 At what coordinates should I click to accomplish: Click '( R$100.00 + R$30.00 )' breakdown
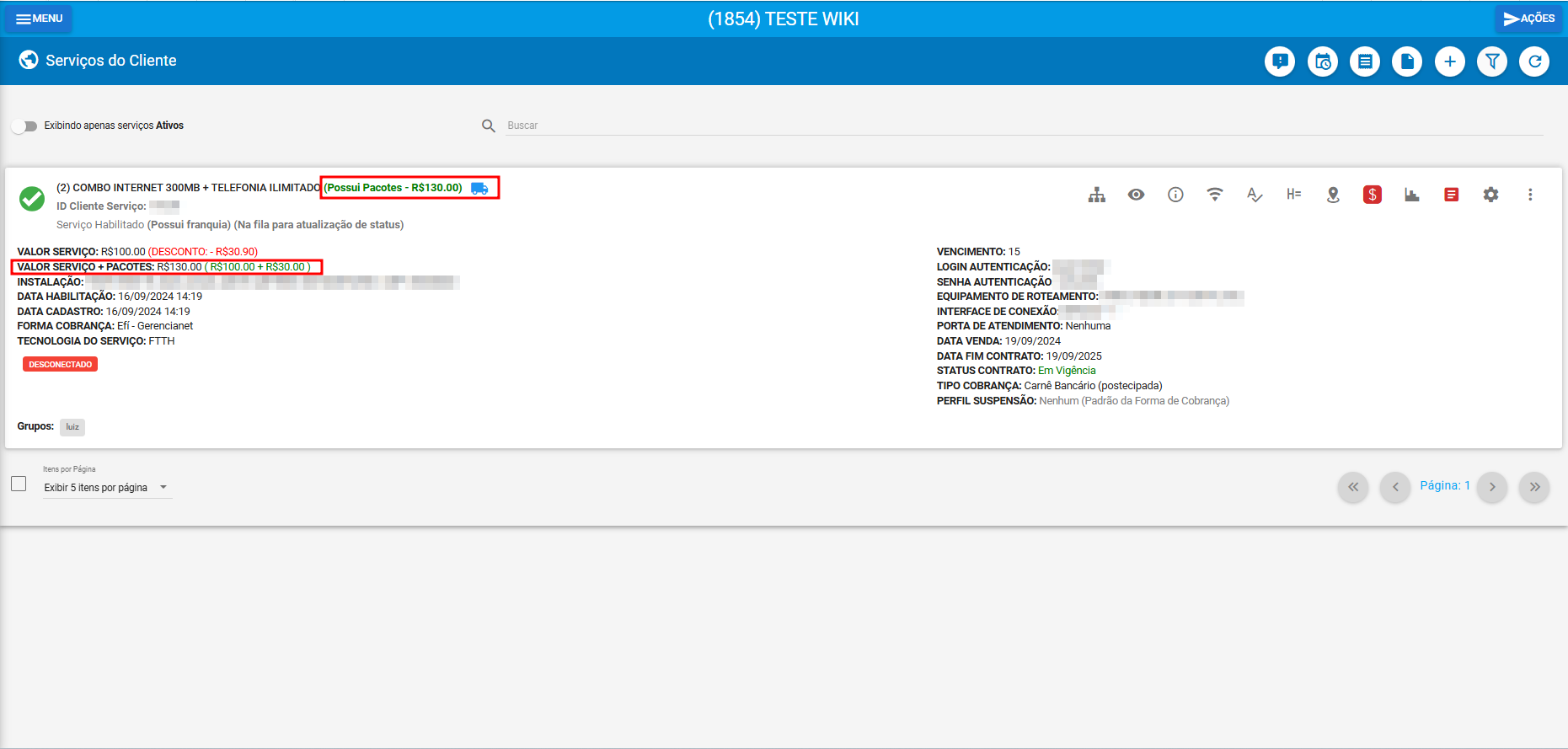258,267
